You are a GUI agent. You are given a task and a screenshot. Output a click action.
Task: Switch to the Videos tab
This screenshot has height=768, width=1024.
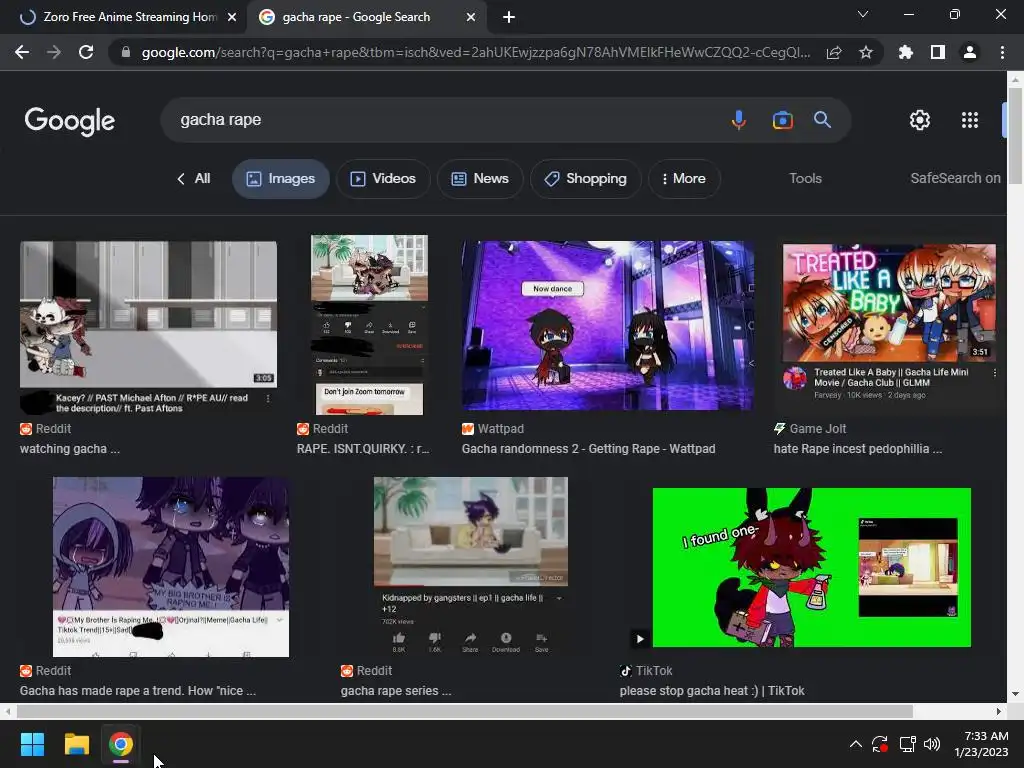pyautogui.click(x=383, y=178)
